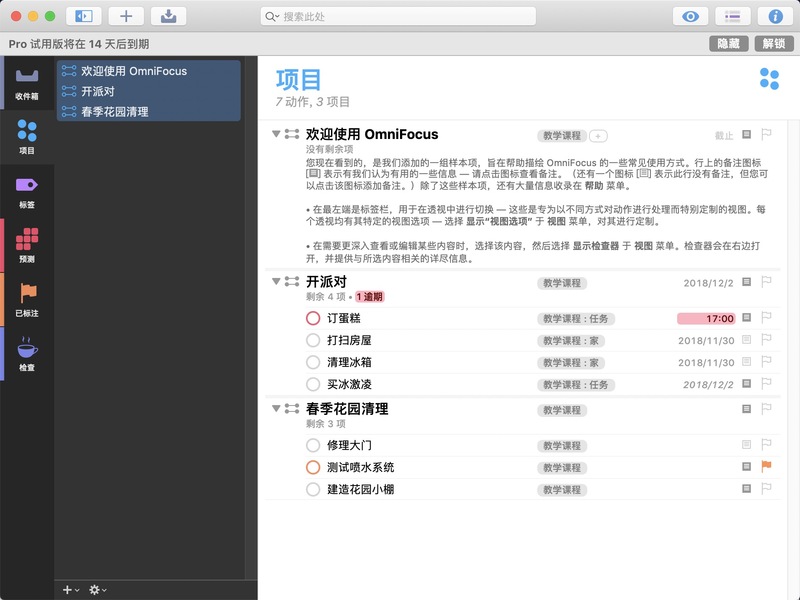Open the search magnifier options dropdown

[272, 17]
